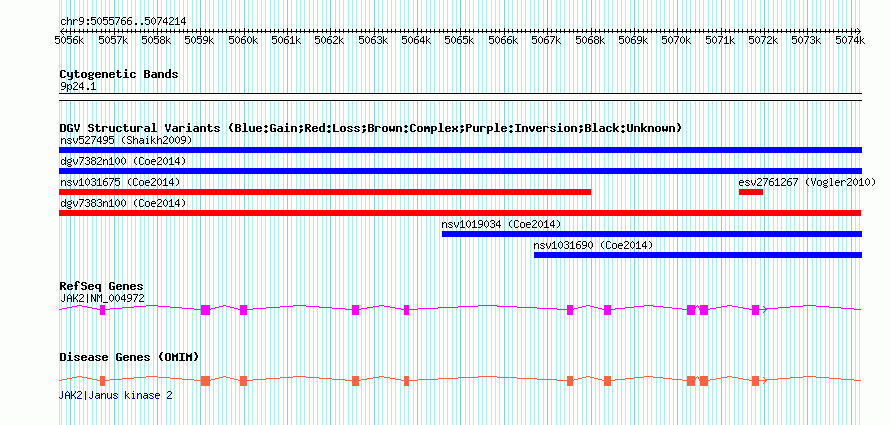Click the 5068k ruler tick label
The image size is (890, 425).
[590, 40]
